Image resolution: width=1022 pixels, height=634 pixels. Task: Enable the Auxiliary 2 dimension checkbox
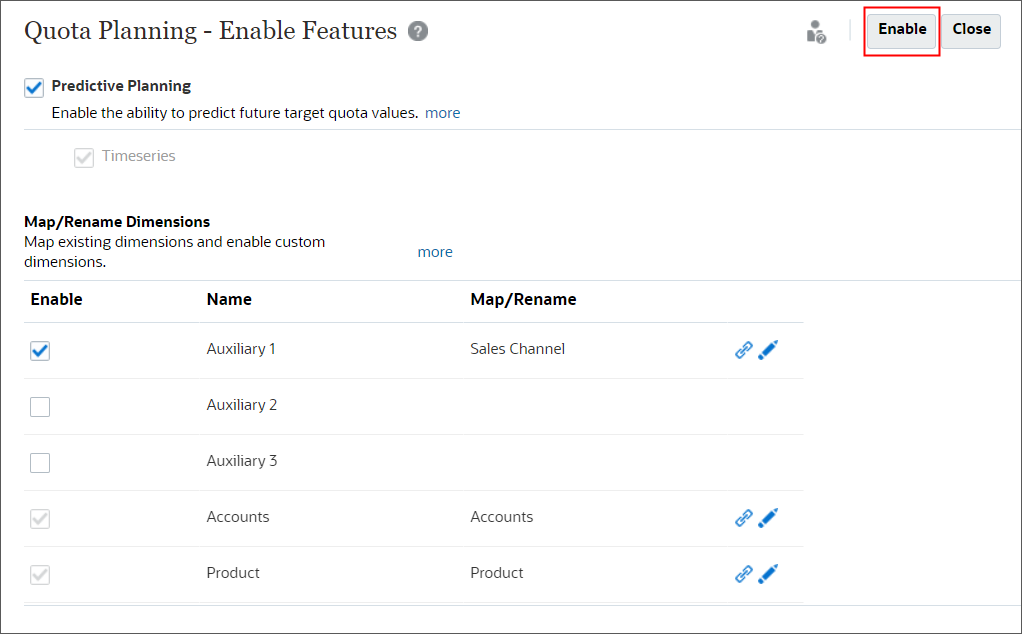(x=40, y=406)
